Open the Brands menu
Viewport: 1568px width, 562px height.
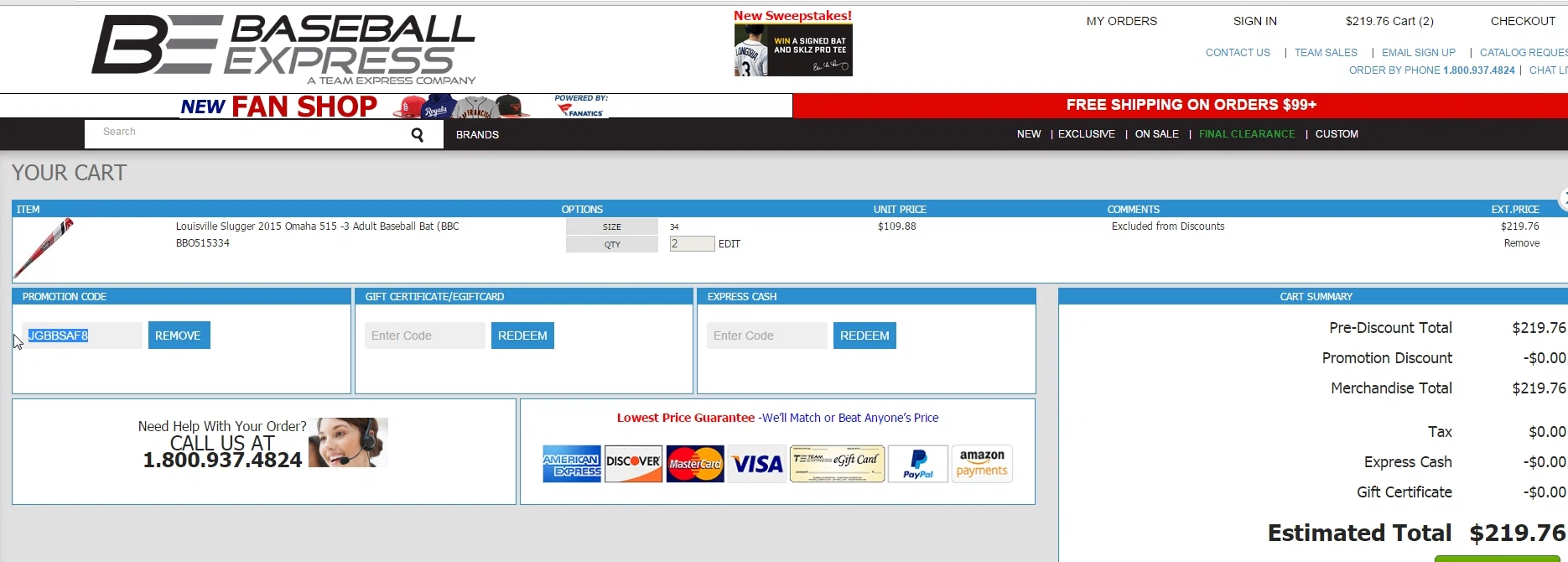tap(477, 135)
